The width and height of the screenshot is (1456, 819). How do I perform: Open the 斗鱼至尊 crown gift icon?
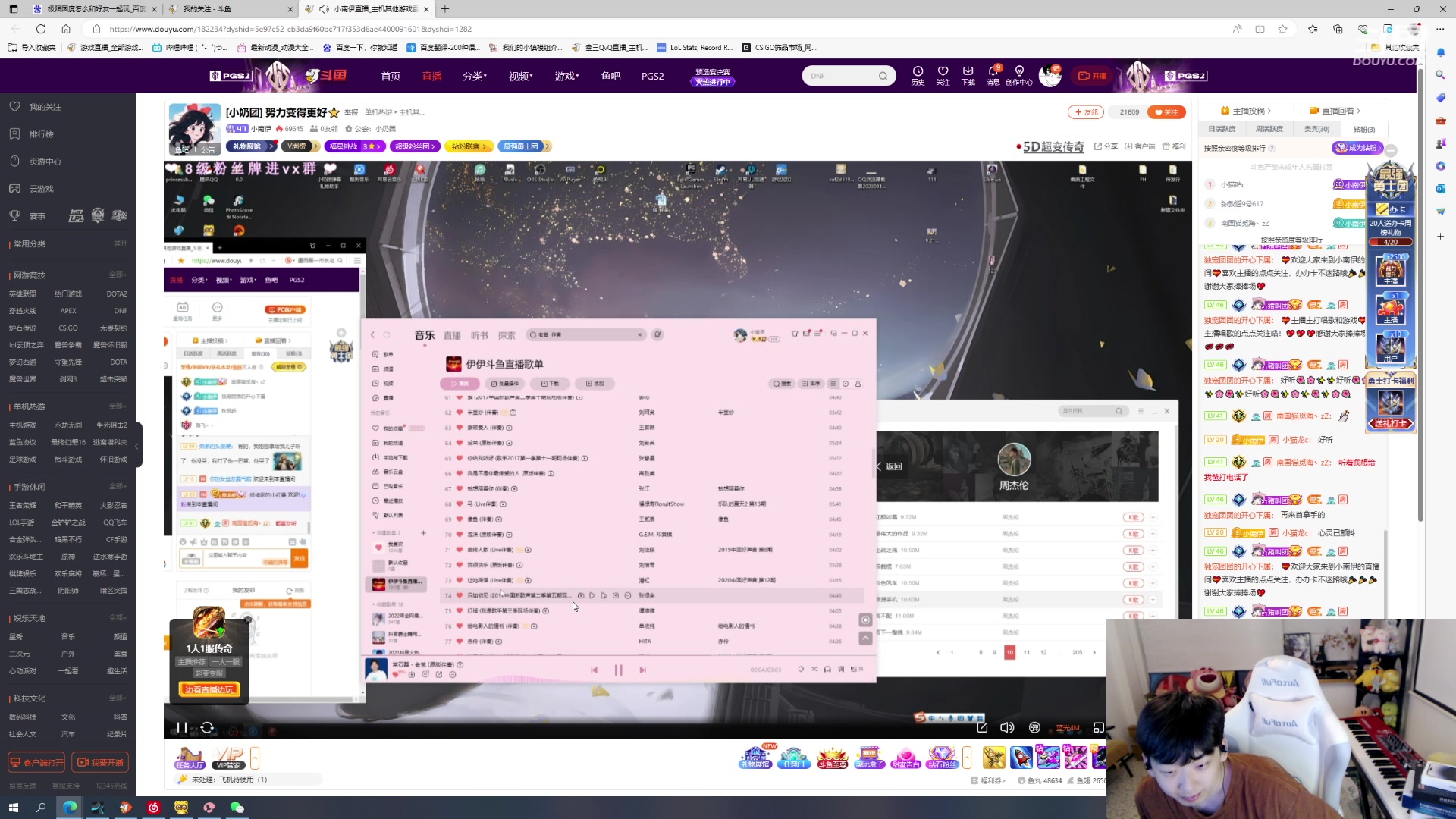[x=833, y=757]
